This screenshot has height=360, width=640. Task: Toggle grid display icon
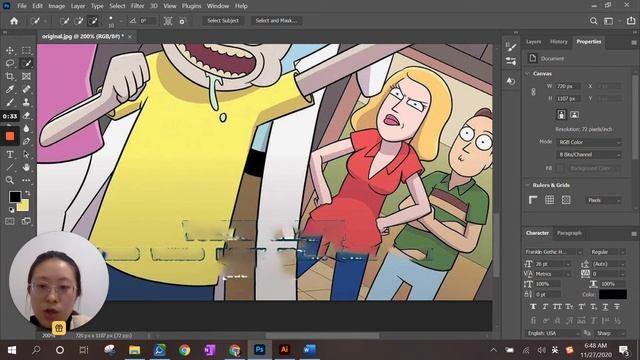(x=549, y=200)
